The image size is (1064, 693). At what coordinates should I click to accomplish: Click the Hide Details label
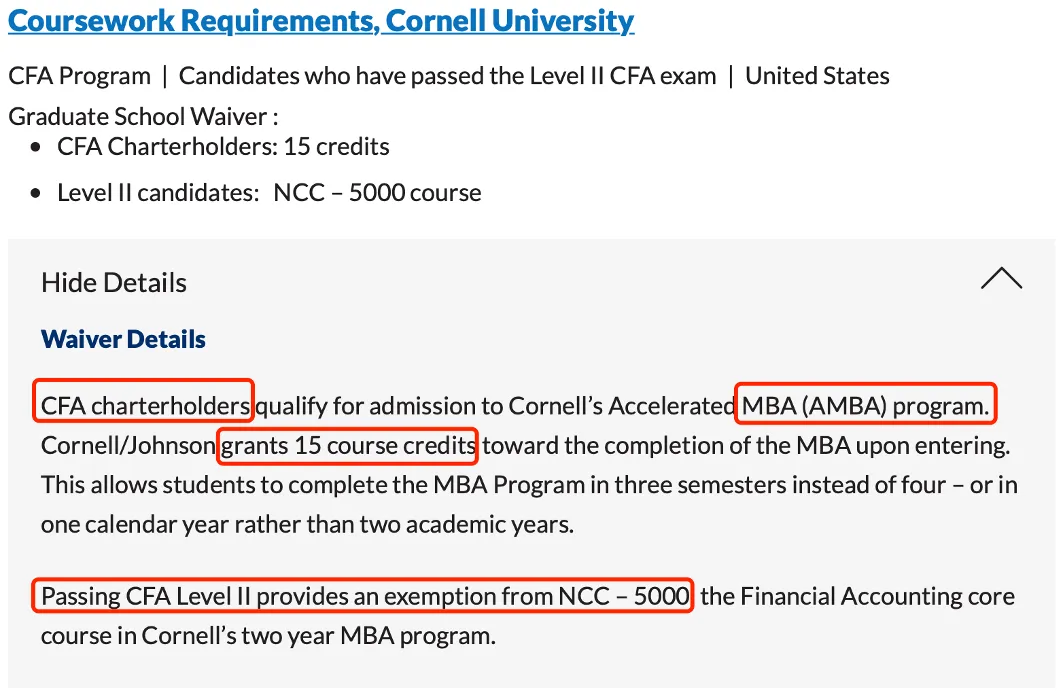114,283
